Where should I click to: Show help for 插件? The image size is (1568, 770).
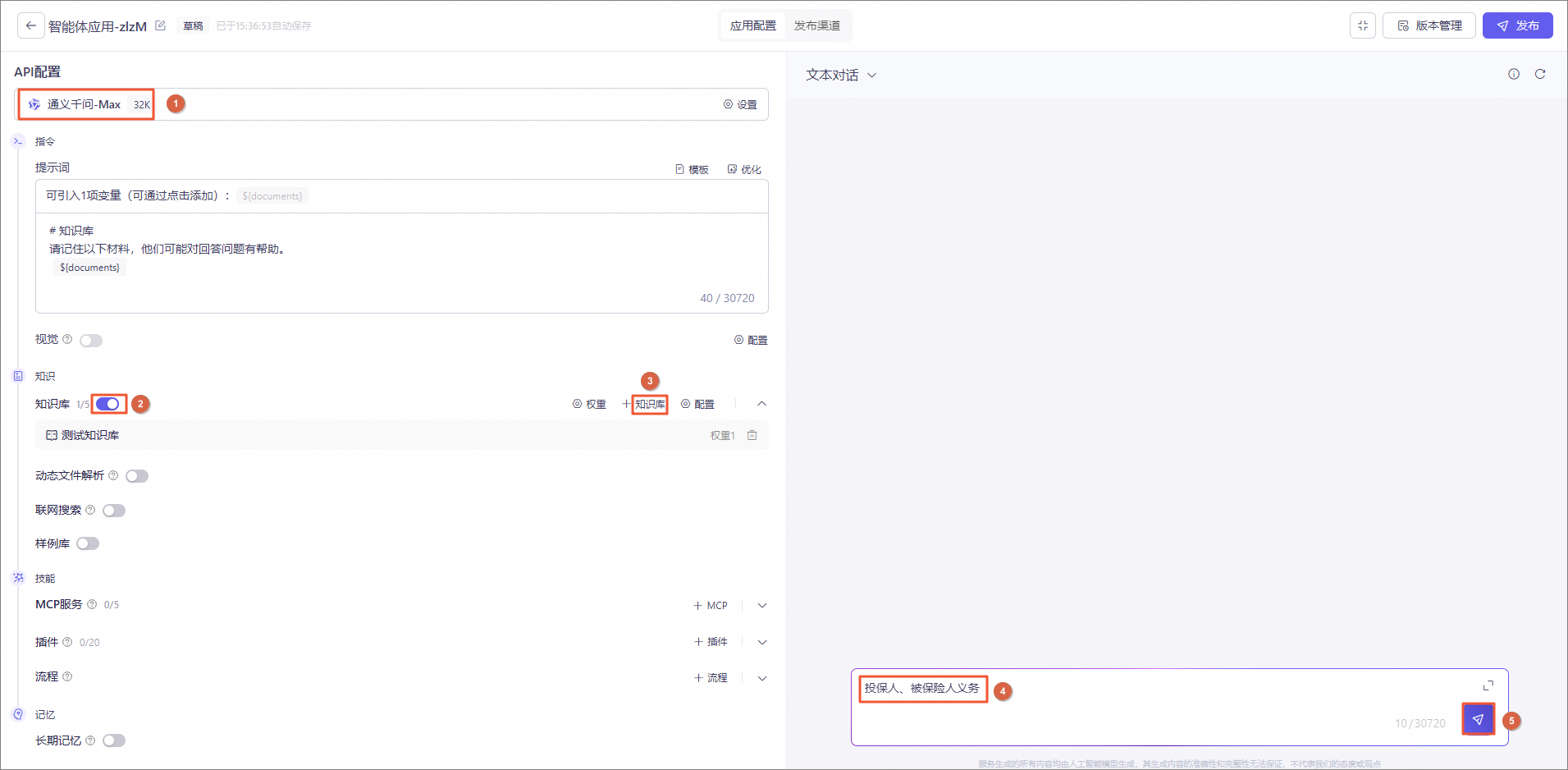click(x=67, y=642)
